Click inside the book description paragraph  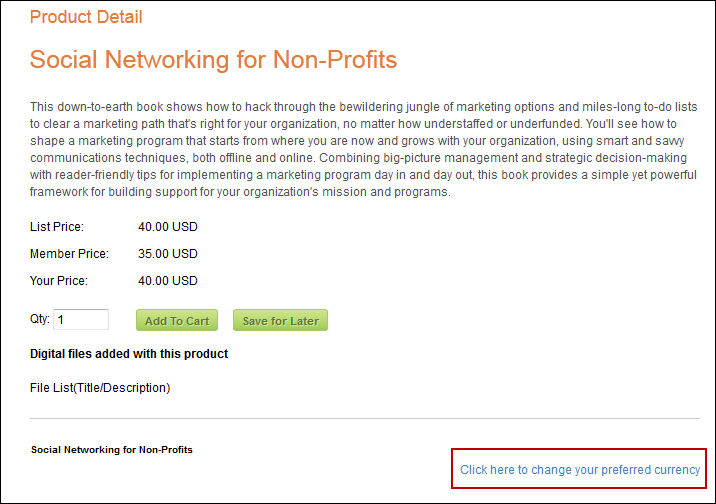[360, 150]
